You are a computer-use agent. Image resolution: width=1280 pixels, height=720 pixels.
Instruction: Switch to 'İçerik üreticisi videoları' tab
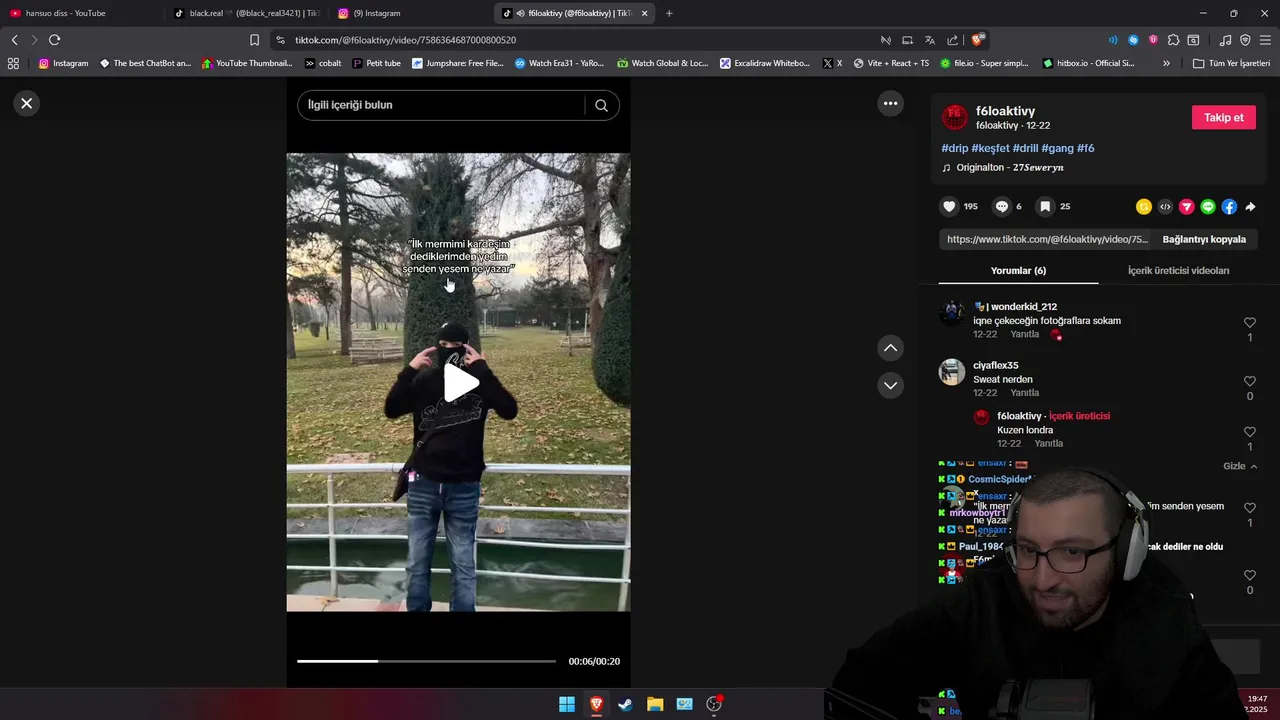click(1178, 271)
